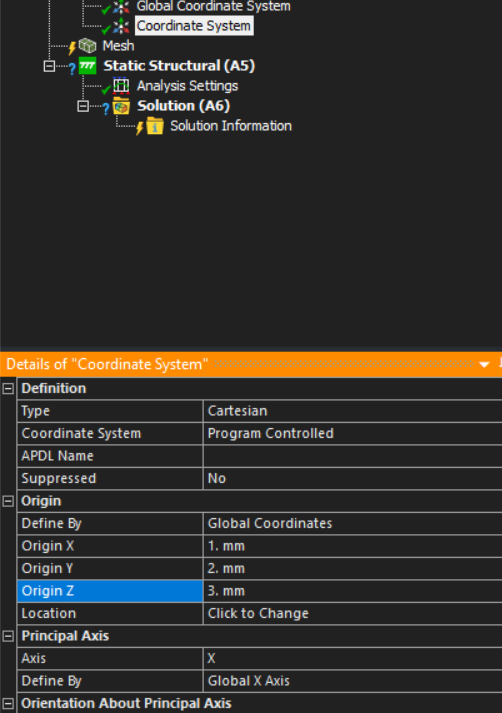Click the Solution Information icon
This screenshot has width=502, height=713.
point(155,126)
